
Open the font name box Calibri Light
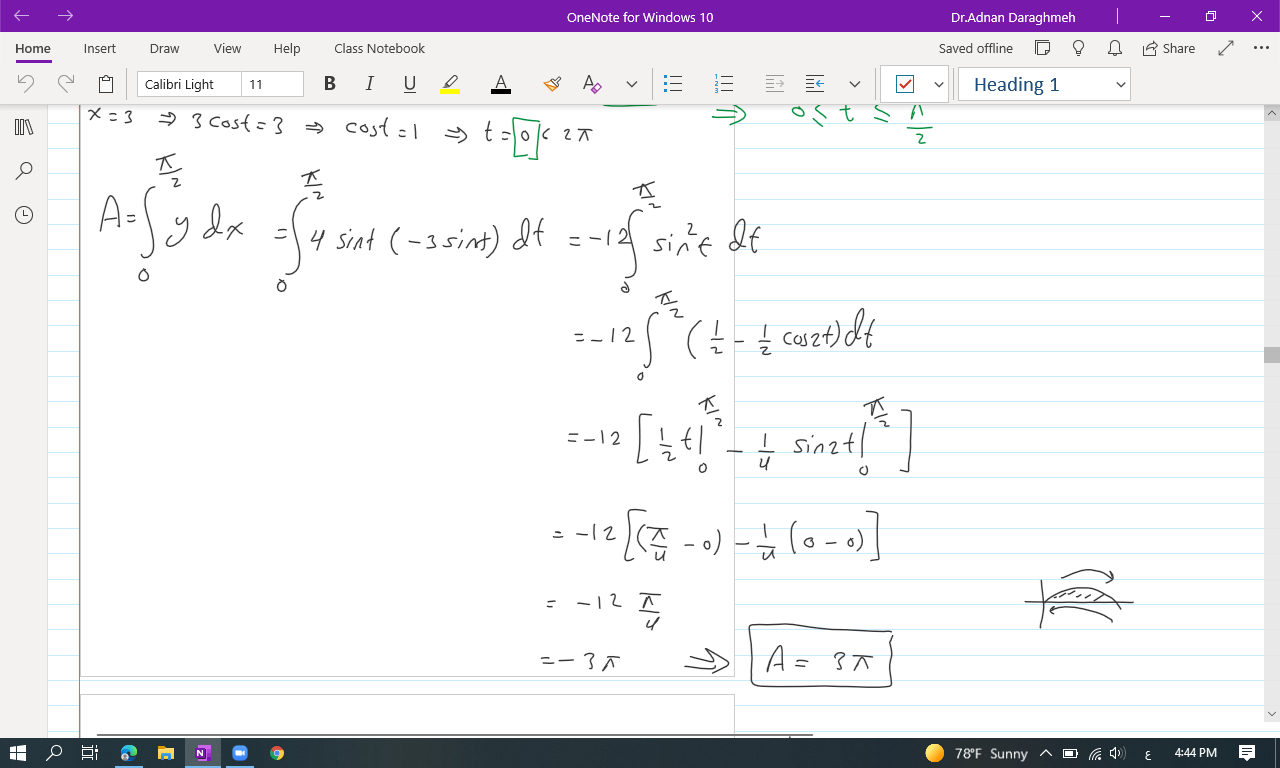[189, 84]
